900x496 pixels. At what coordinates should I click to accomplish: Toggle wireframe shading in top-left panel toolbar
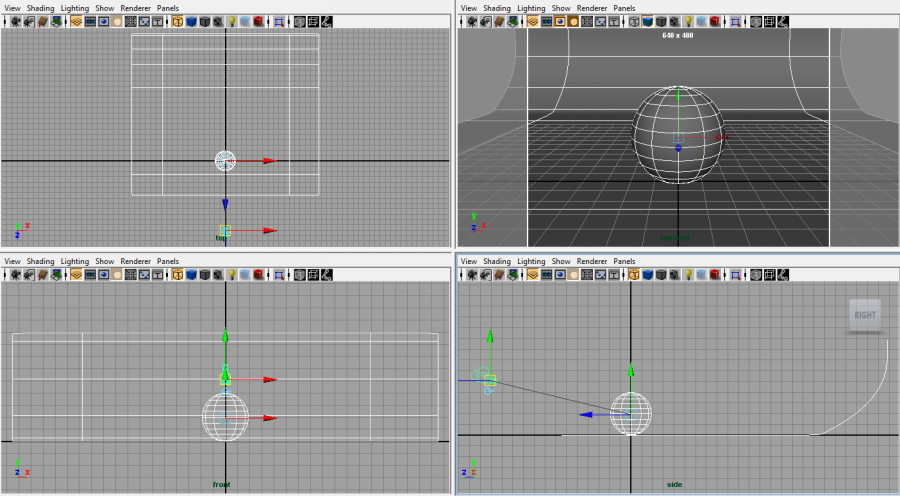[177, 21]
